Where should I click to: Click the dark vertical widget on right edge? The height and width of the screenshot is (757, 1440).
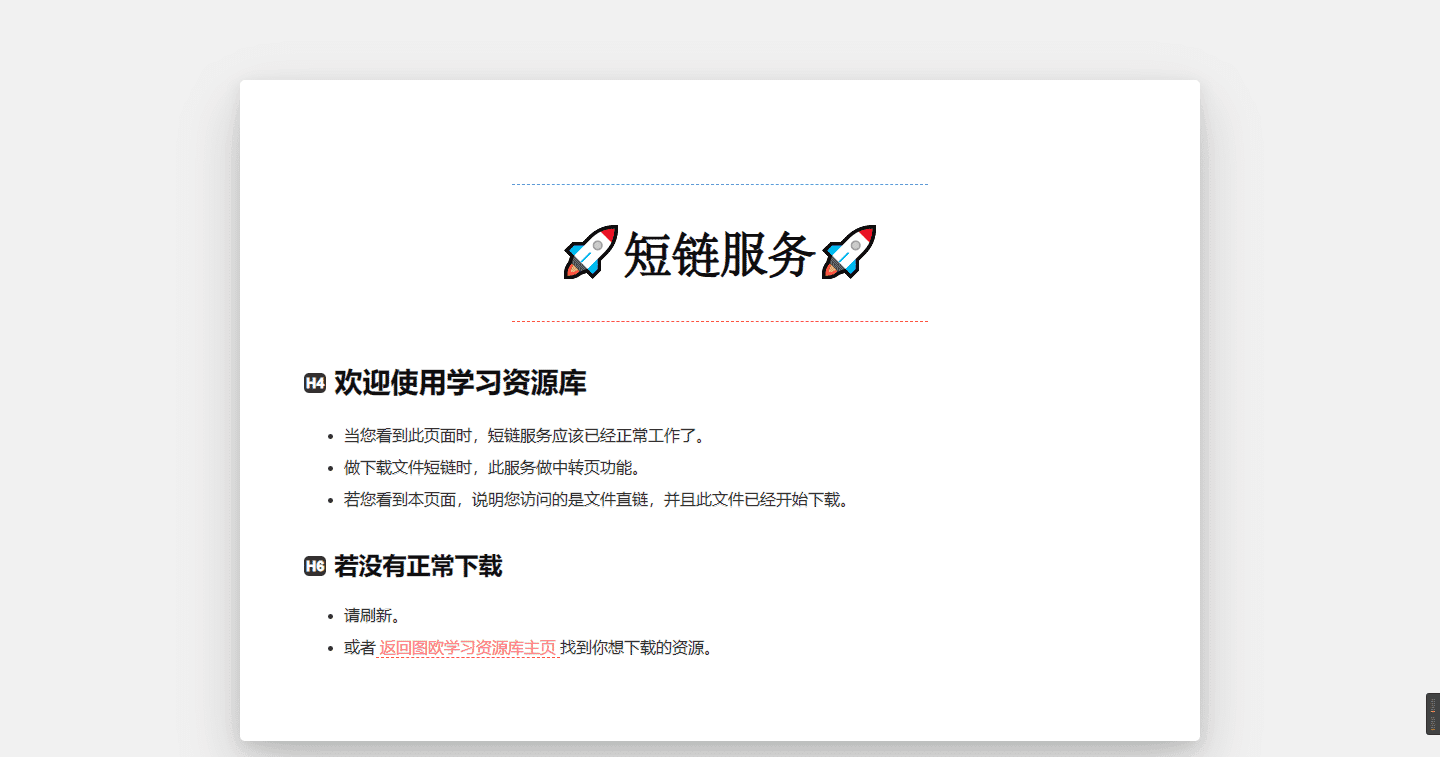[1433, 712]
